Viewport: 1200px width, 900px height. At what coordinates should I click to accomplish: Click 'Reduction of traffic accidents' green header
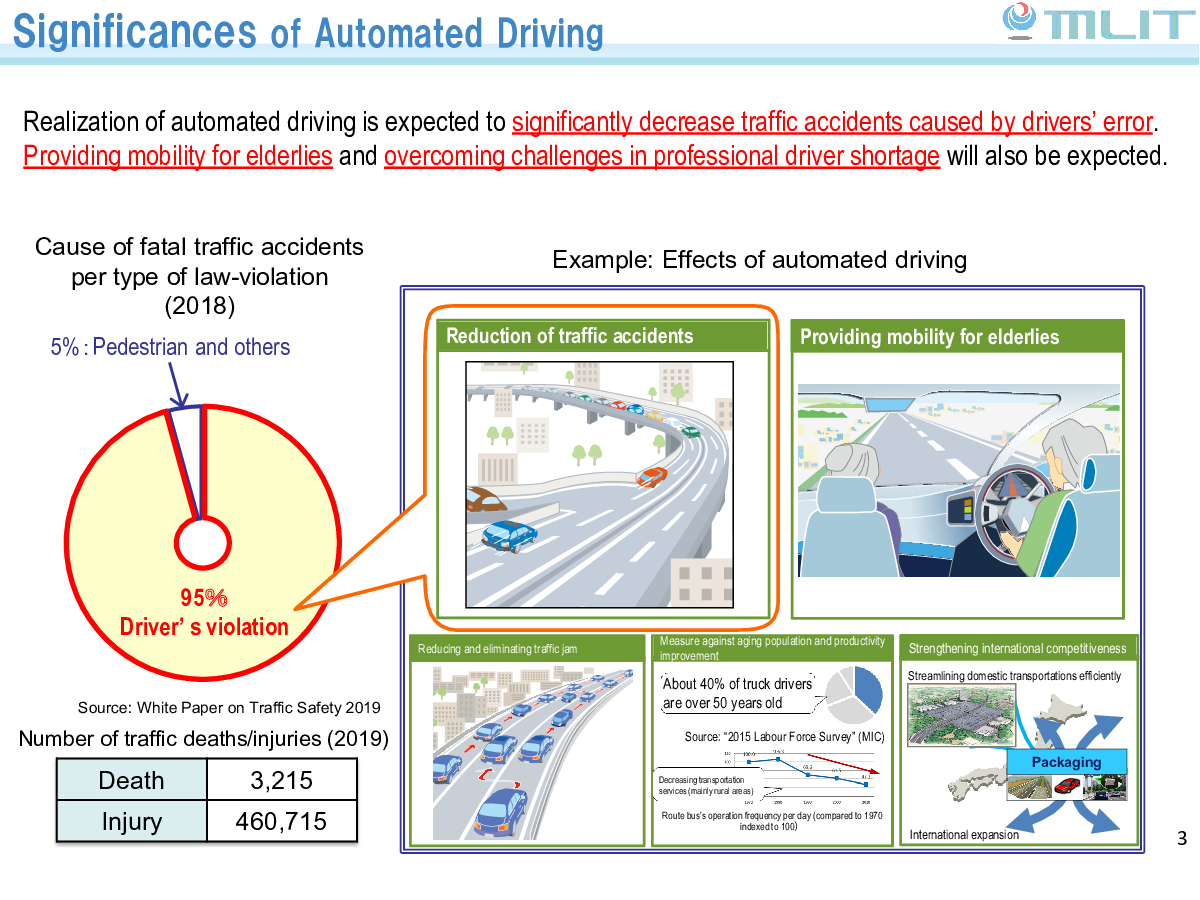(604, 336)
